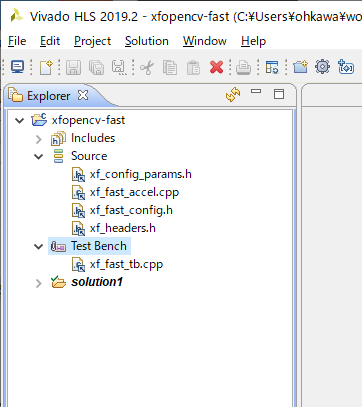Collapse the Test Bench folder
362x407 pixels.
pos(39,246)
